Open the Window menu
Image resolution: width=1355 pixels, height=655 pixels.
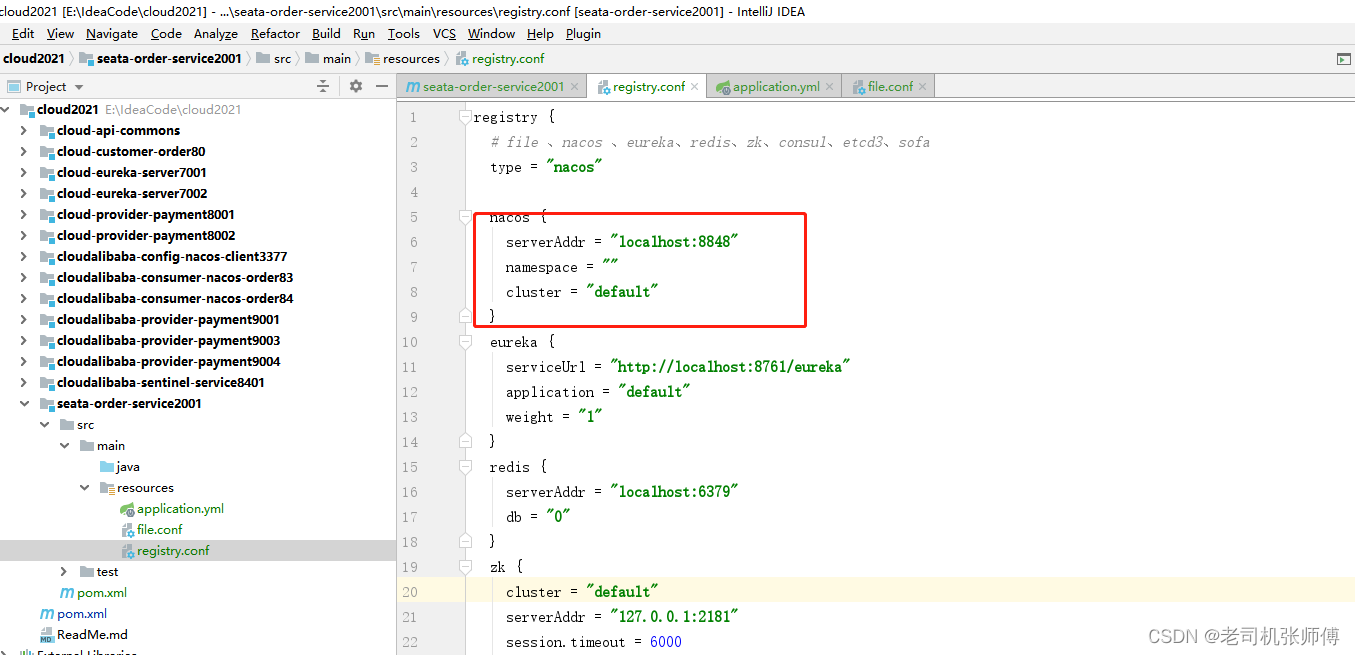click(491, 33)
